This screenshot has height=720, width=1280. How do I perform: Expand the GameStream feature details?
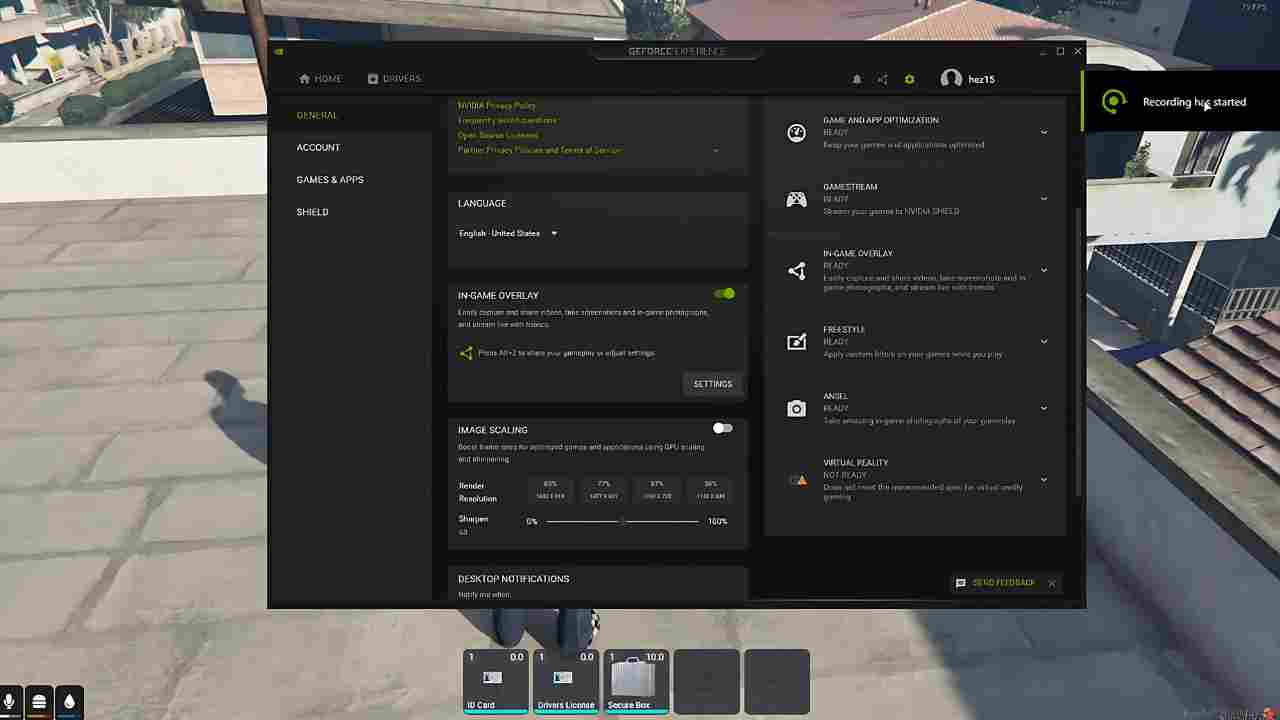pos(1044,199)
